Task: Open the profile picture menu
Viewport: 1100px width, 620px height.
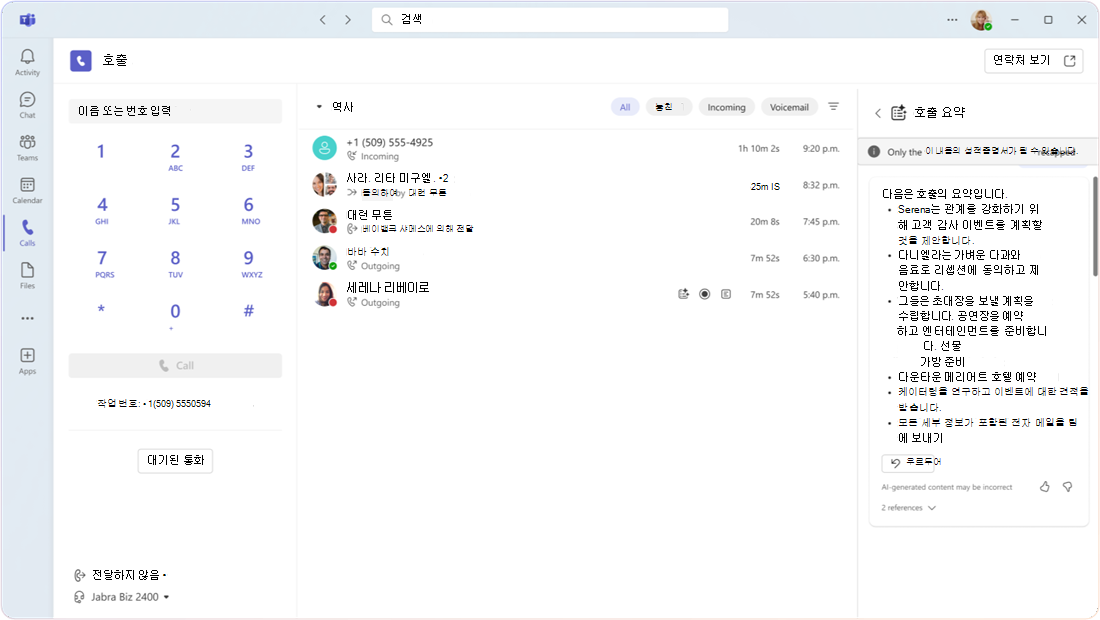Action: click(x=981, y=20)
